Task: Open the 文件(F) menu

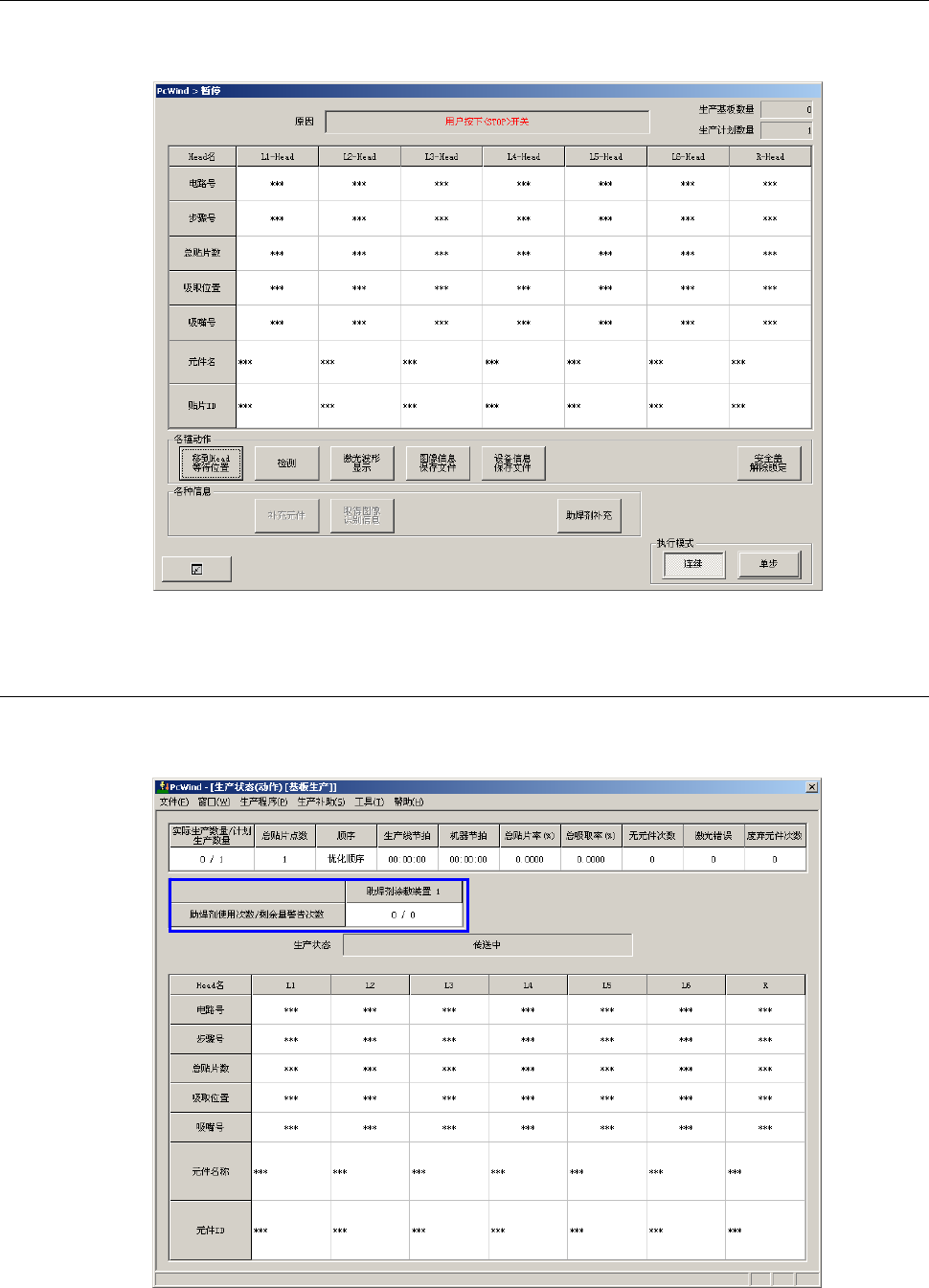Action: [174, 802]
